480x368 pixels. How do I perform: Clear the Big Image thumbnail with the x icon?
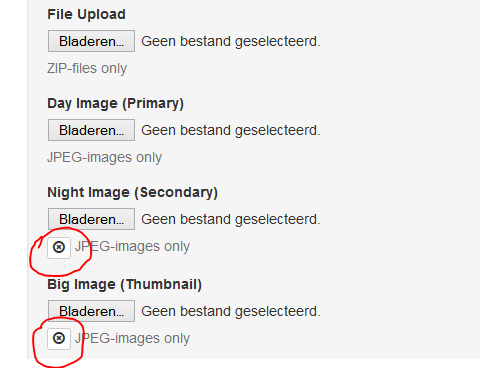point(59,339)
